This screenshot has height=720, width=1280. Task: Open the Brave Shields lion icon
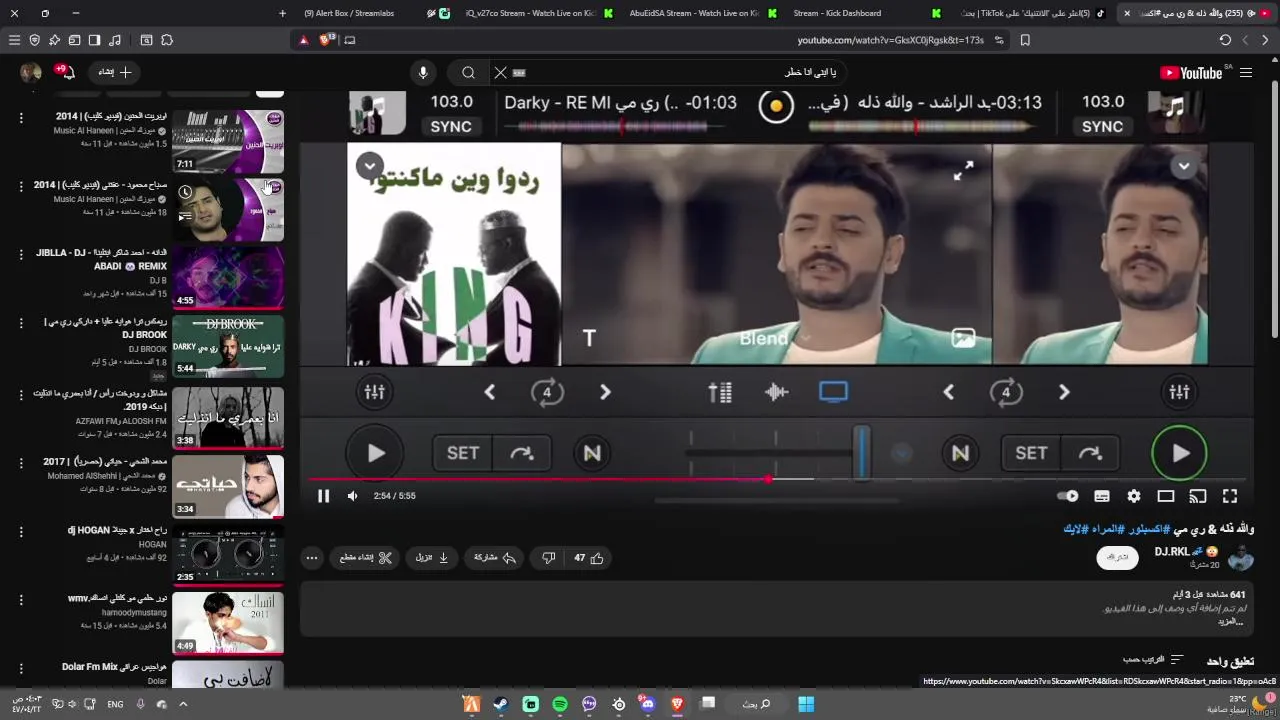tap(325, 40)
